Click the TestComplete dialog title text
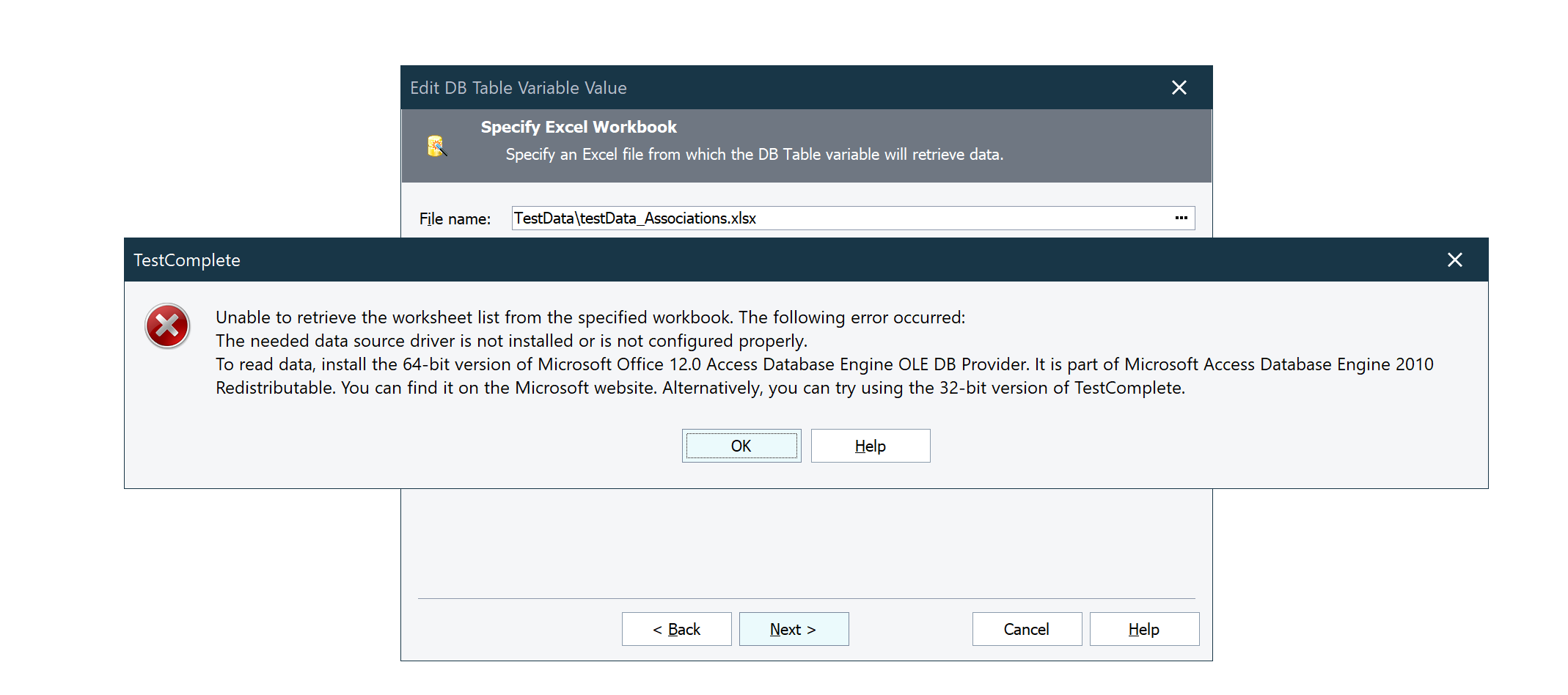 tap(187, 260)
